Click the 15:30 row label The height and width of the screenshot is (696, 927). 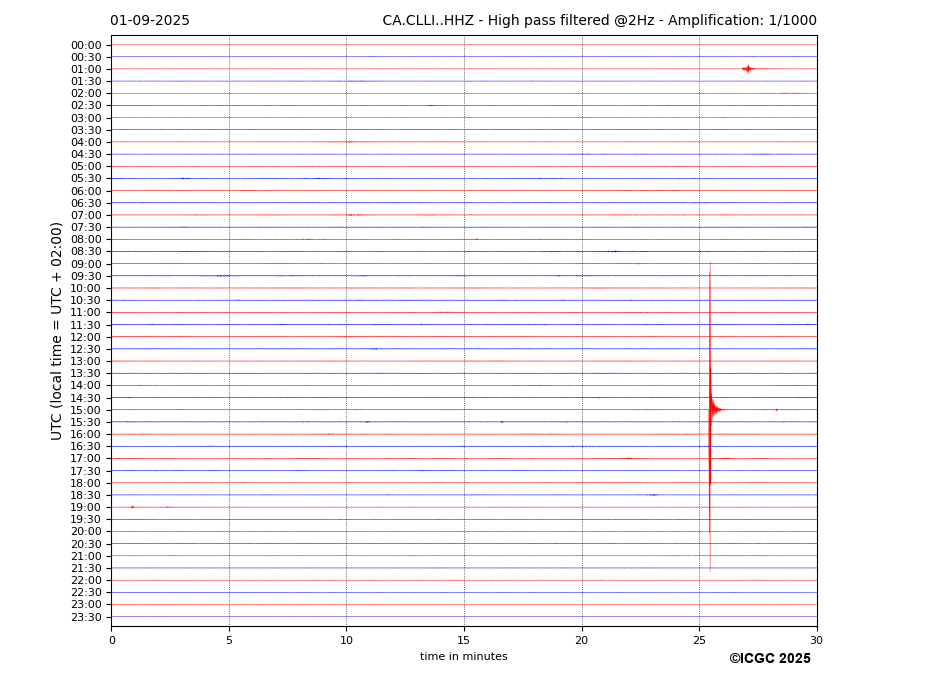tap(86, 422)
